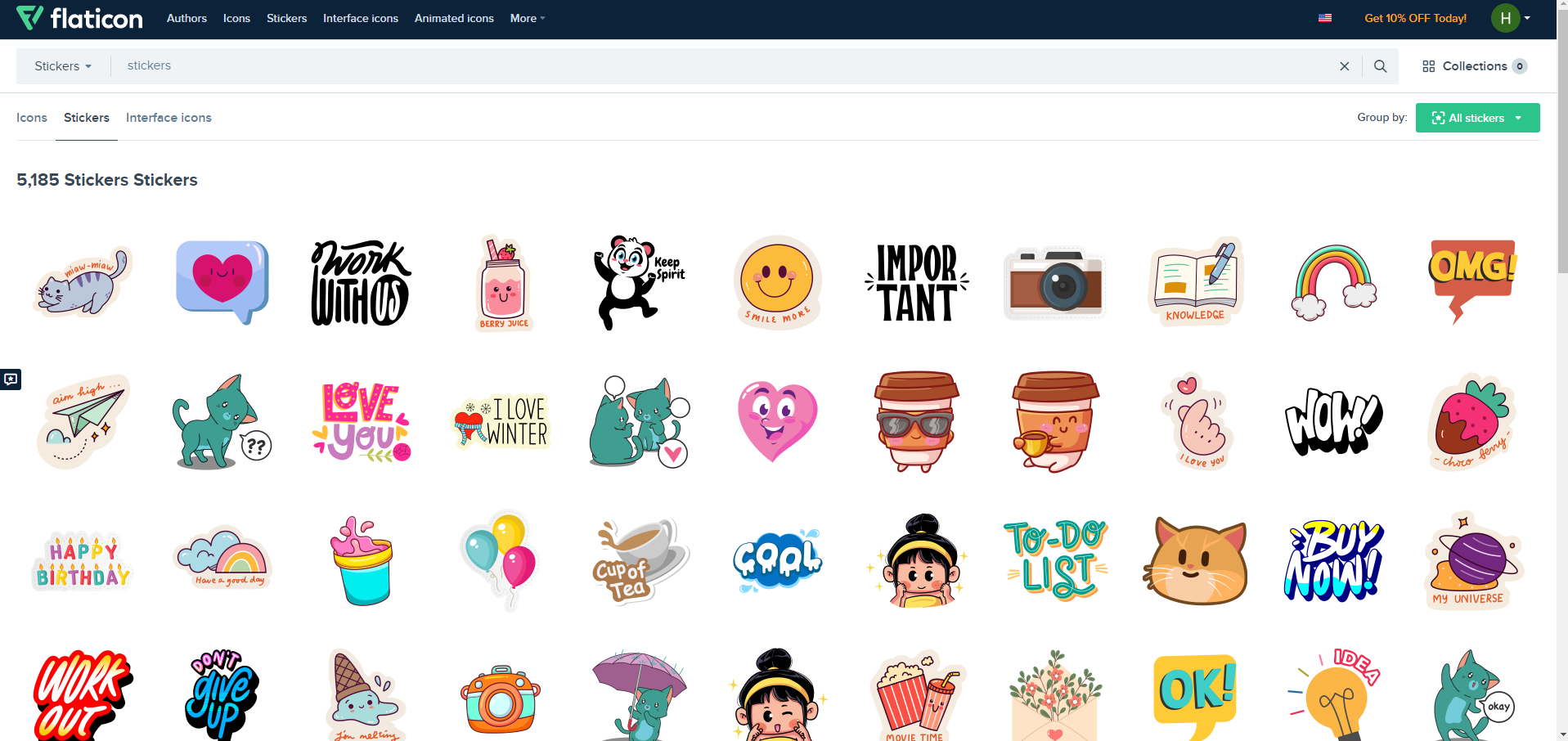Switch to the Icons tab
Screen dimensions: 1568x741
click(32, 118)
